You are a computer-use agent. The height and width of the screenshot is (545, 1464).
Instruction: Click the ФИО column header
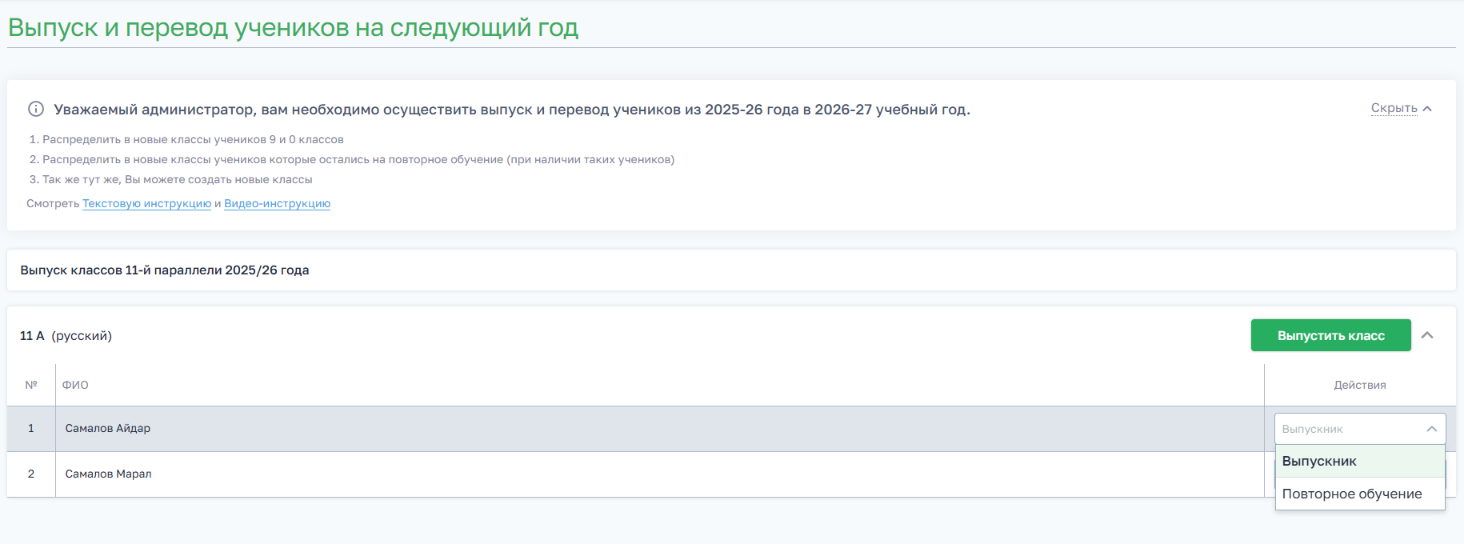[x=75, y=385]
